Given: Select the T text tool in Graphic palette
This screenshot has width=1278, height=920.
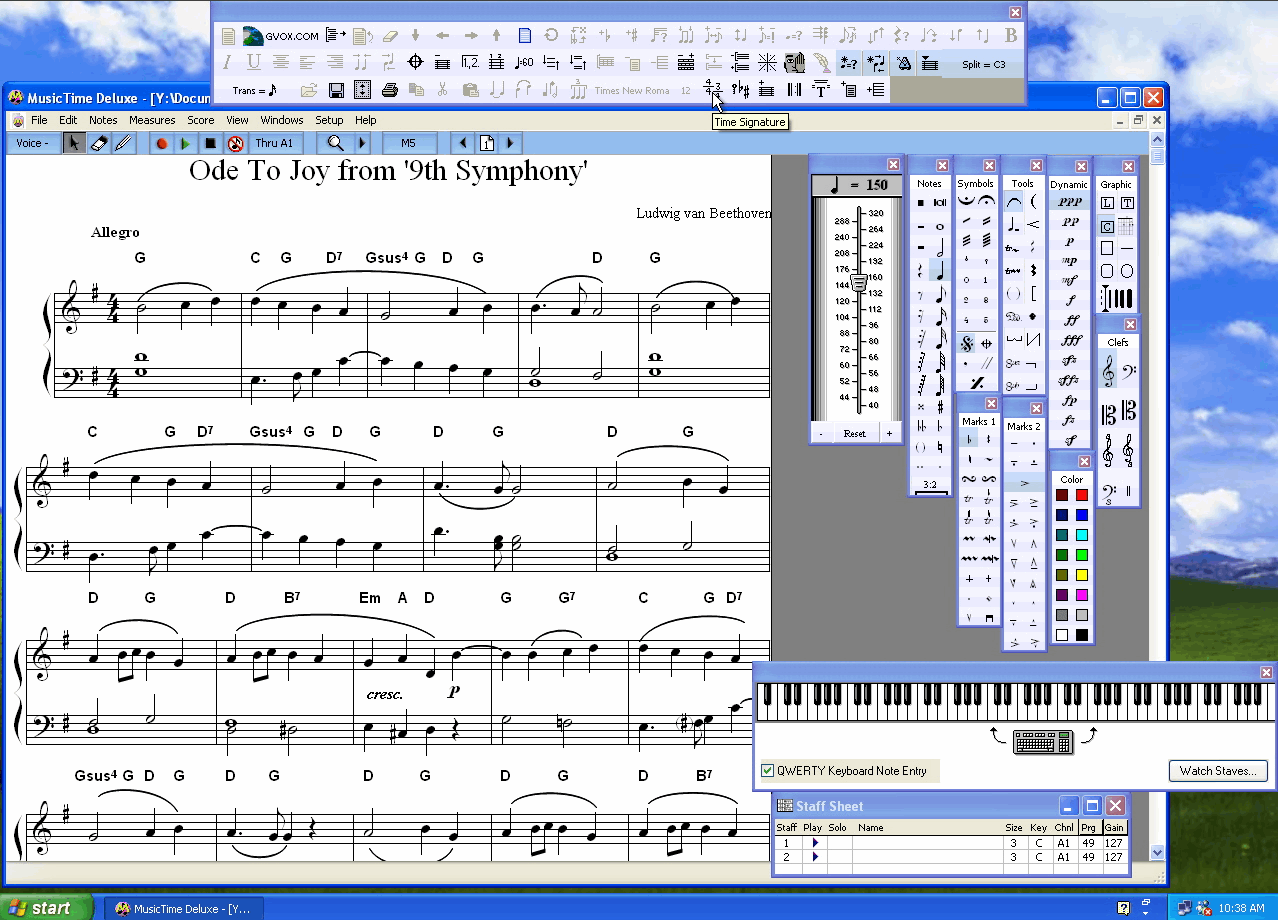Looking at the screenshot, I should tap(1127, 203).
